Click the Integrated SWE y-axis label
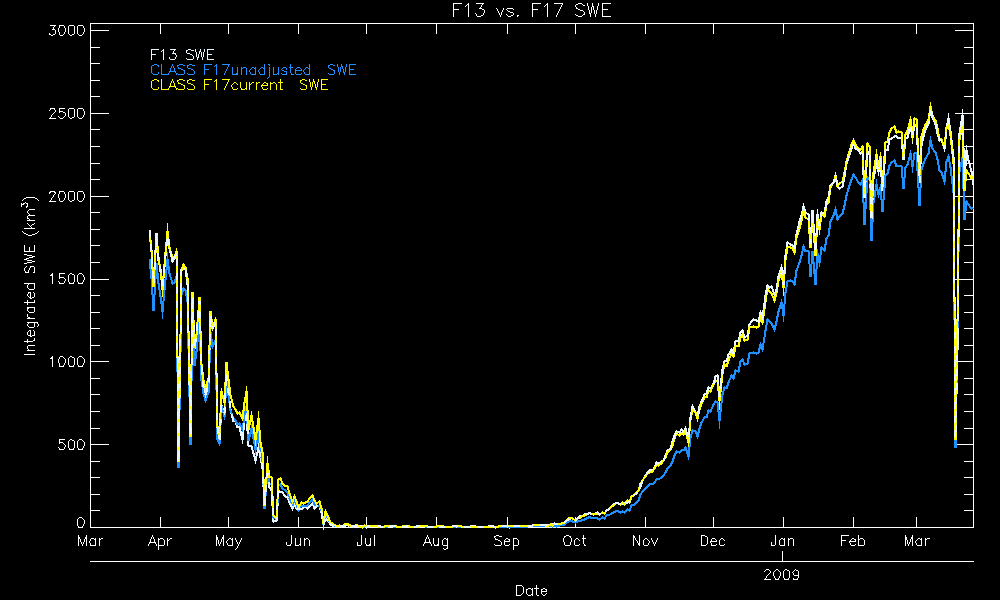This screenshot has height=600, width=1000. click(31, 275)
